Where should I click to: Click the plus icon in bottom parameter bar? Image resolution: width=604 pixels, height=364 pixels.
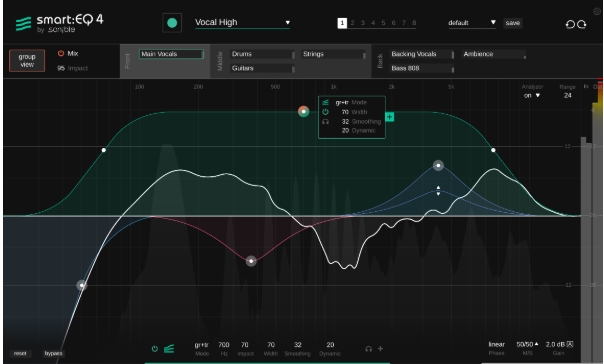(381, 349)
